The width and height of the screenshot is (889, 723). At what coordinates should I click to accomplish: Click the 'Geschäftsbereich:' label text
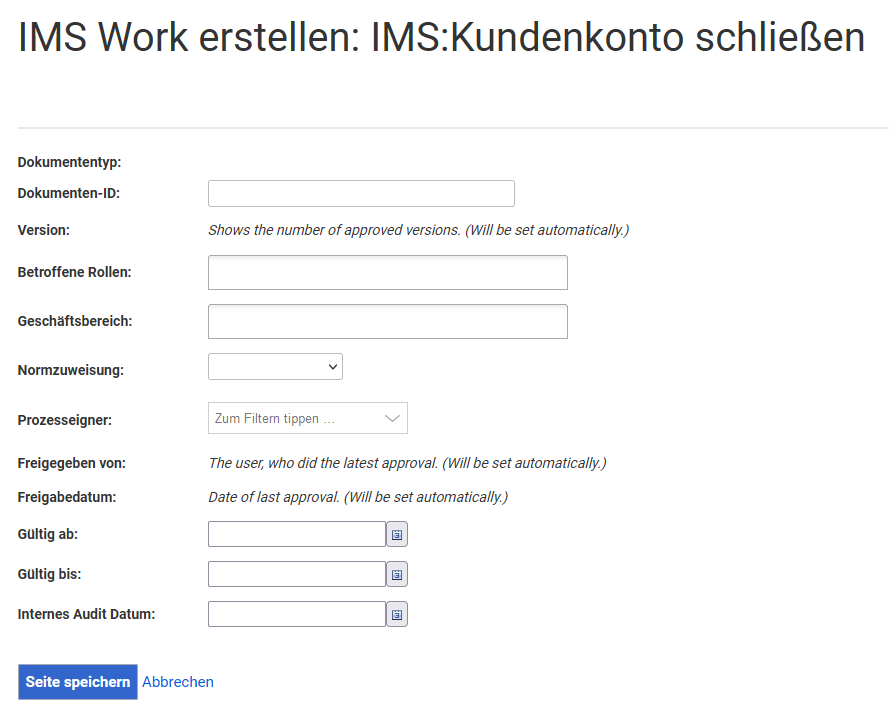[75, 321]
